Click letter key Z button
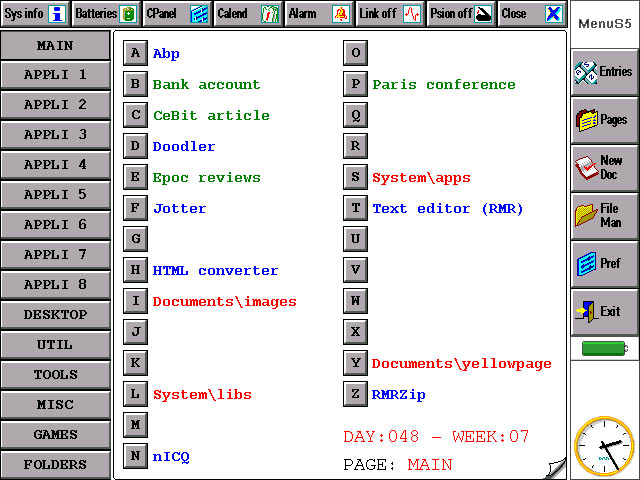Viewport: 640px width, 480px height. click(356, 394)
